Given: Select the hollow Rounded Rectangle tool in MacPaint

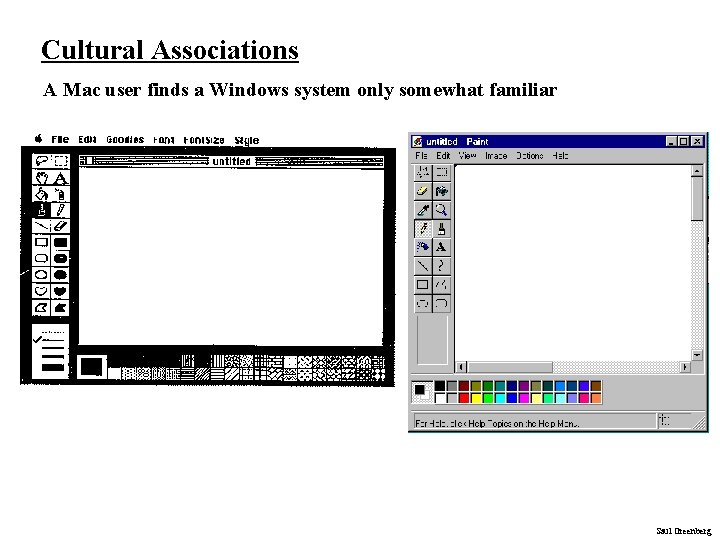Looking at the screenshot, I should [42, 258].
